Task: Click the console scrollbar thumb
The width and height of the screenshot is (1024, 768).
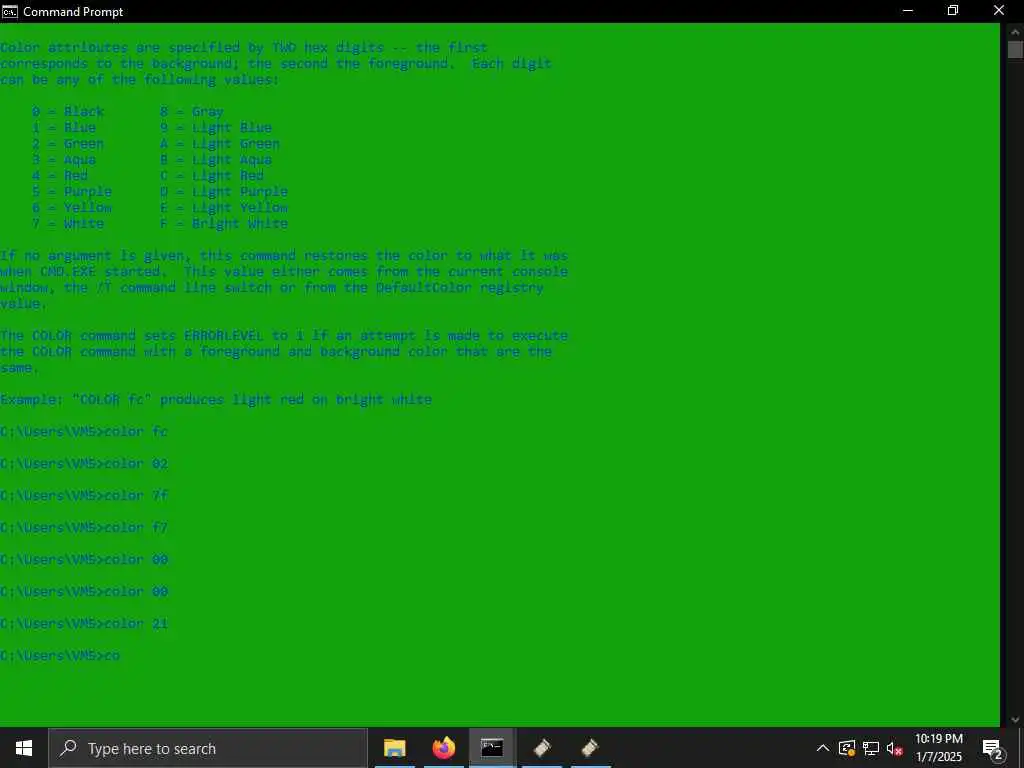Action: 1015,50
